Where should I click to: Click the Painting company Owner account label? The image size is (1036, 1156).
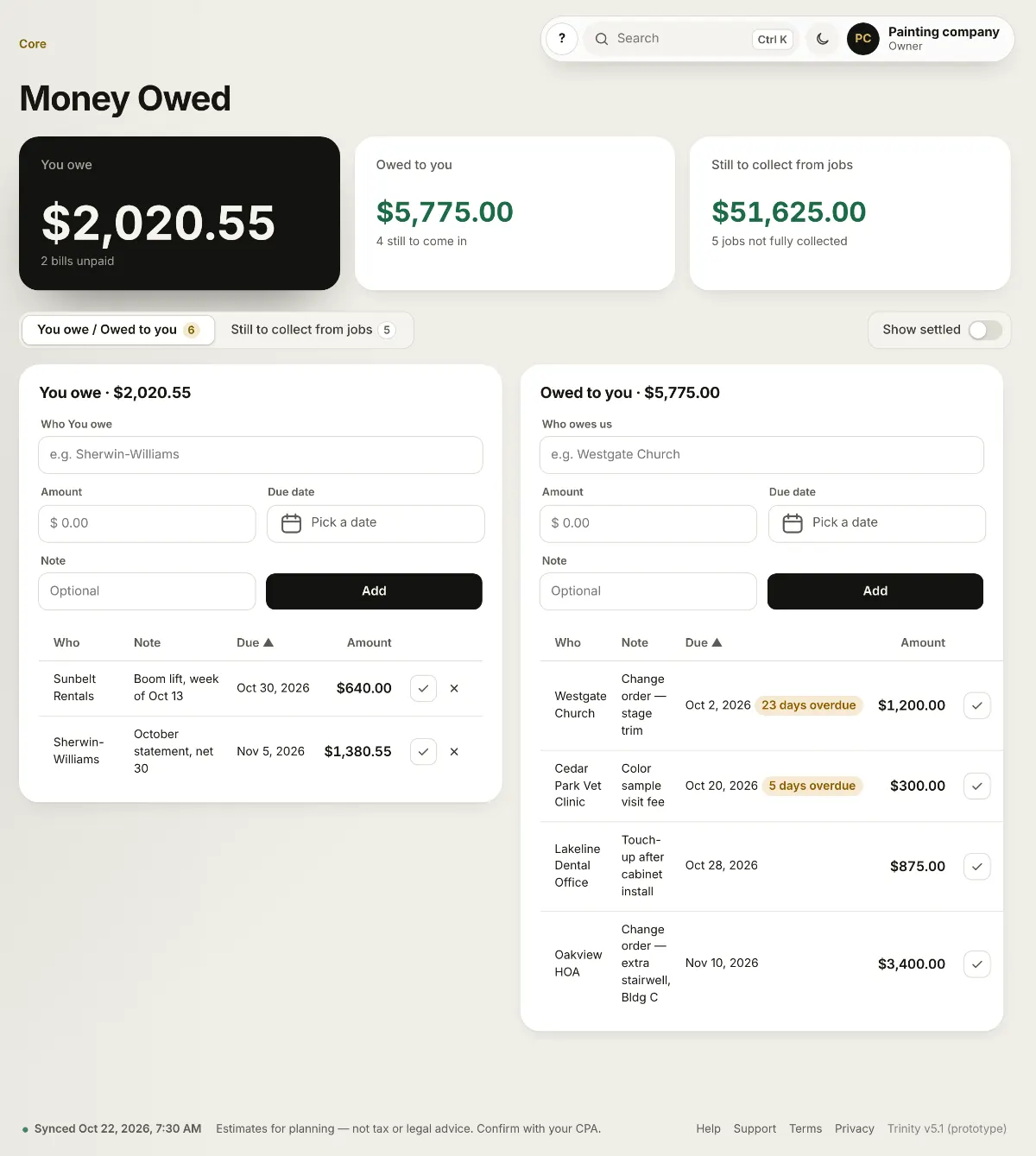[944, 39]
